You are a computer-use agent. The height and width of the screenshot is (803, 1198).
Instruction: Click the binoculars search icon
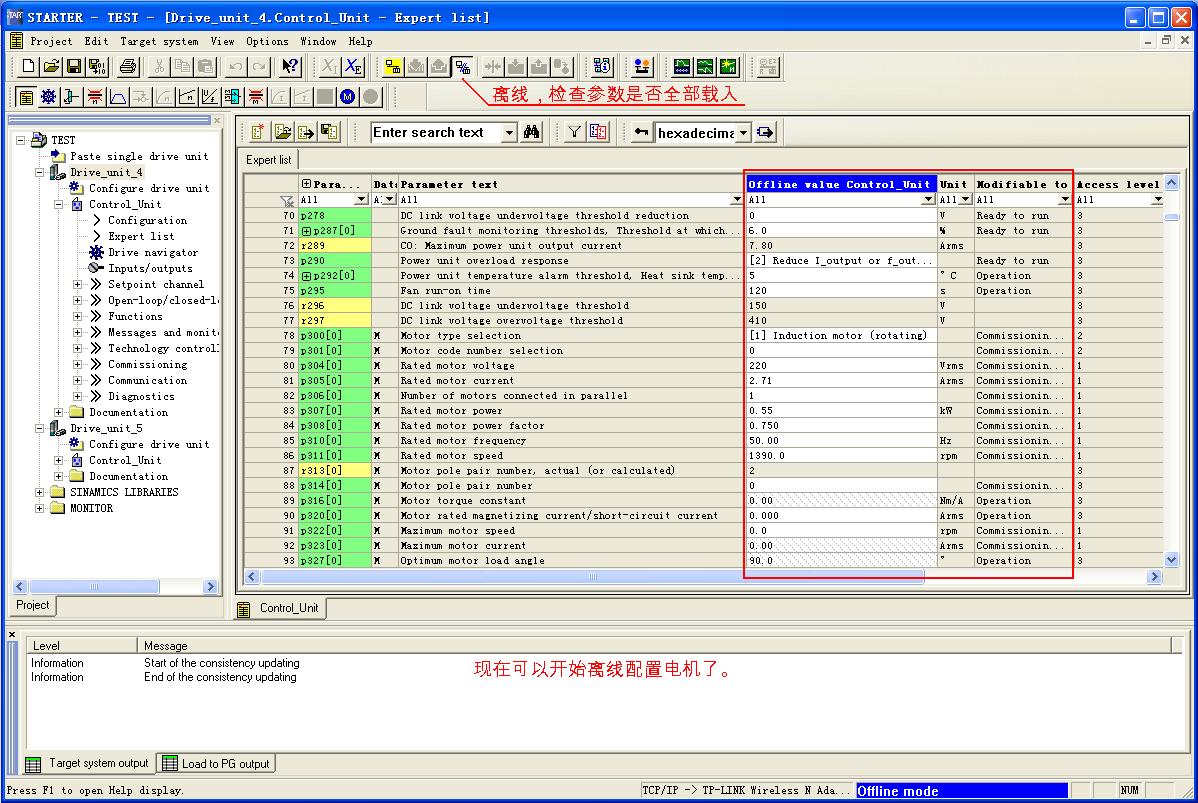tap(532, 132)
